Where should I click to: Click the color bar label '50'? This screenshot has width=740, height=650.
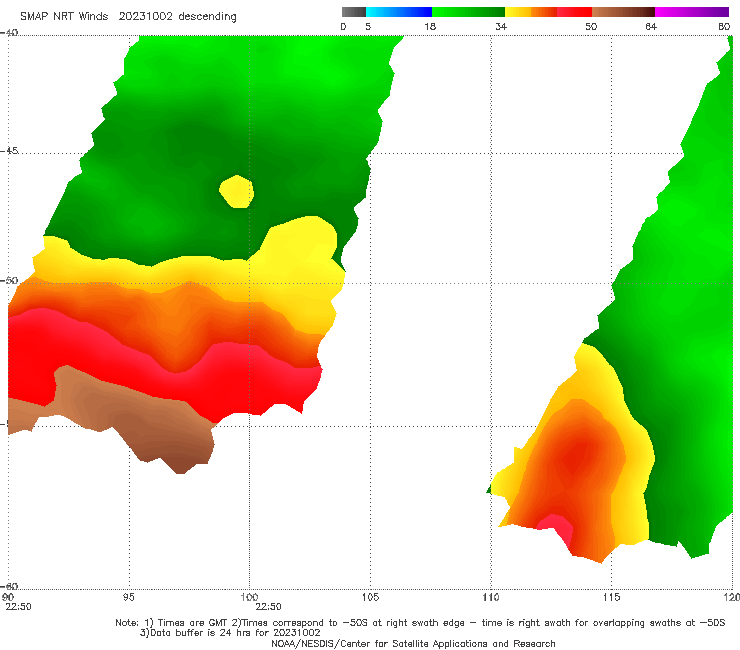coord(591,26)
